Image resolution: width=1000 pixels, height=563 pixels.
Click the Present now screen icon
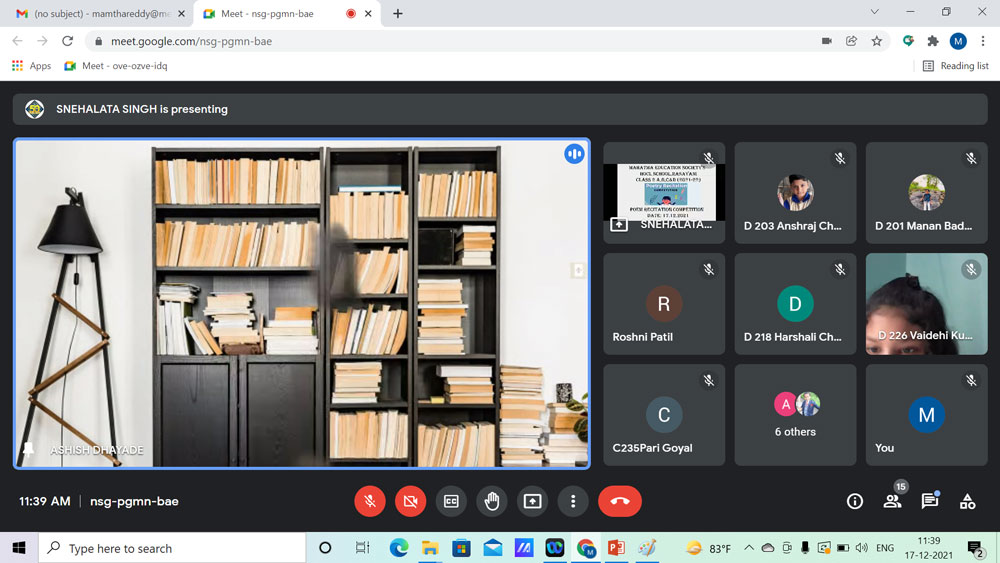click(532, 501)
